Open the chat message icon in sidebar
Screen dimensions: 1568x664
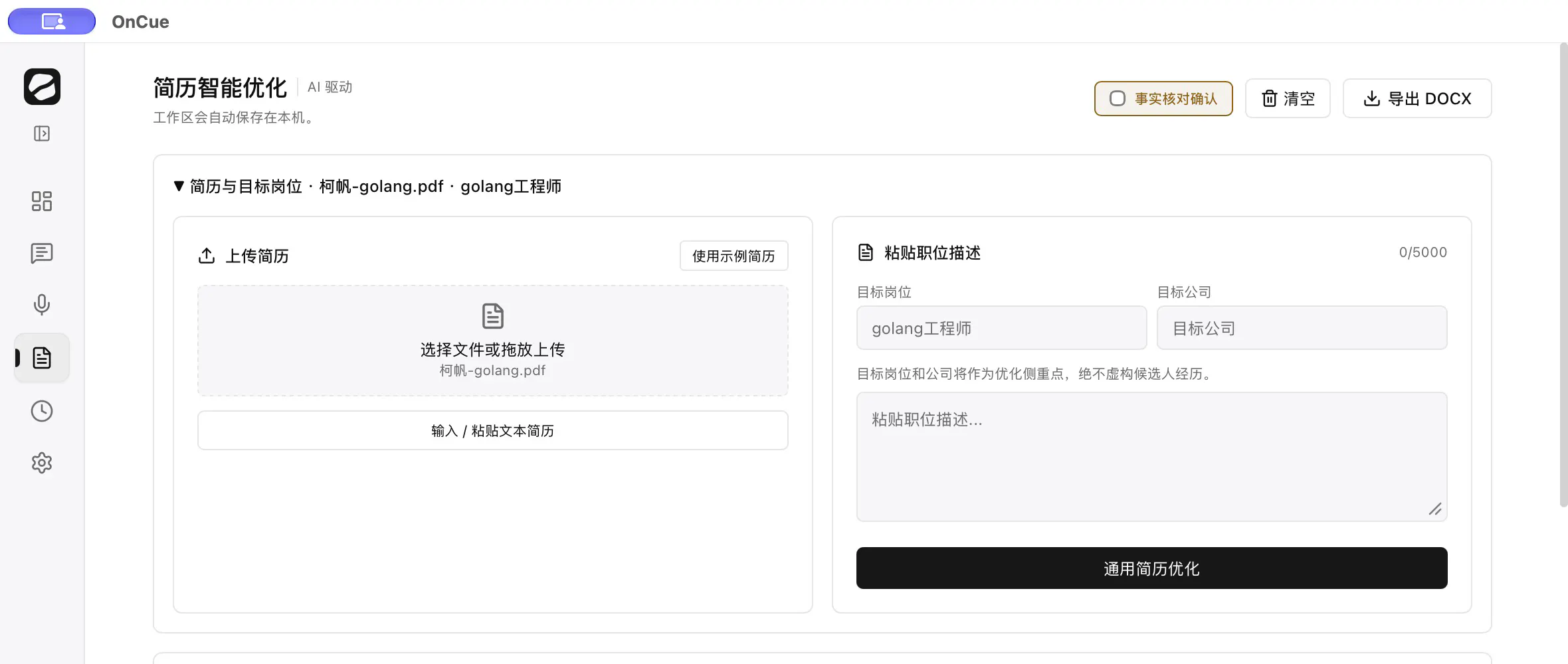click(x=42, y=253)
